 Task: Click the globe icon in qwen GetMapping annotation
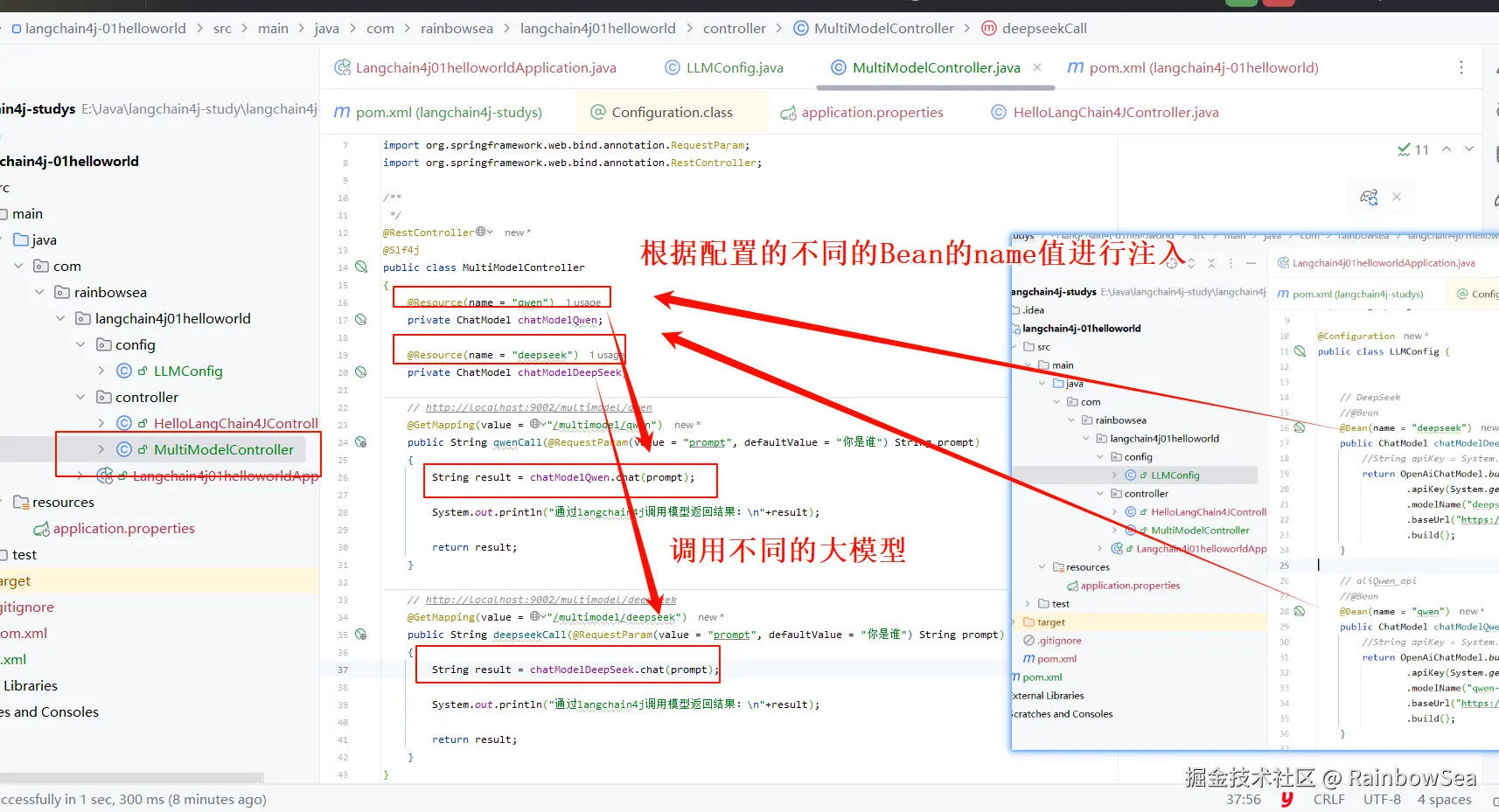(x=535, y=424)
